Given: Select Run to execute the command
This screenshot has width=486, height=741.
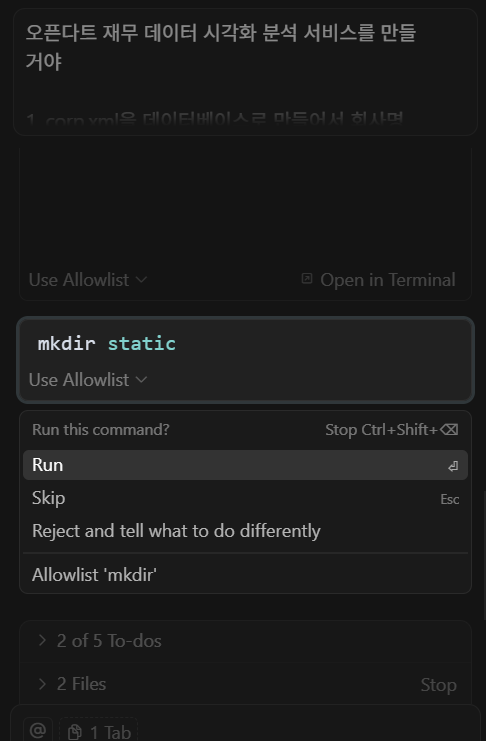Looking at the screenshot, I should point(245,465).
